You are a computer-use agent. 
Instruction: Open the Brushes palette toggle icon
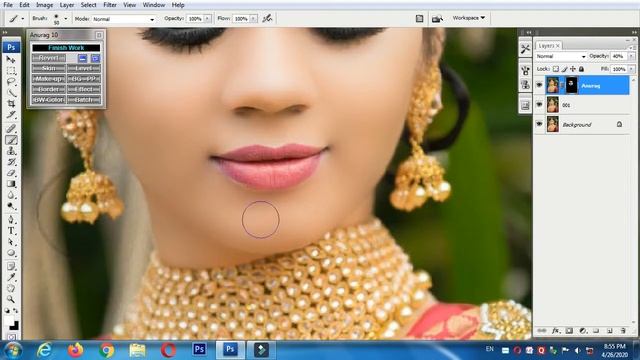pos(420,18)
